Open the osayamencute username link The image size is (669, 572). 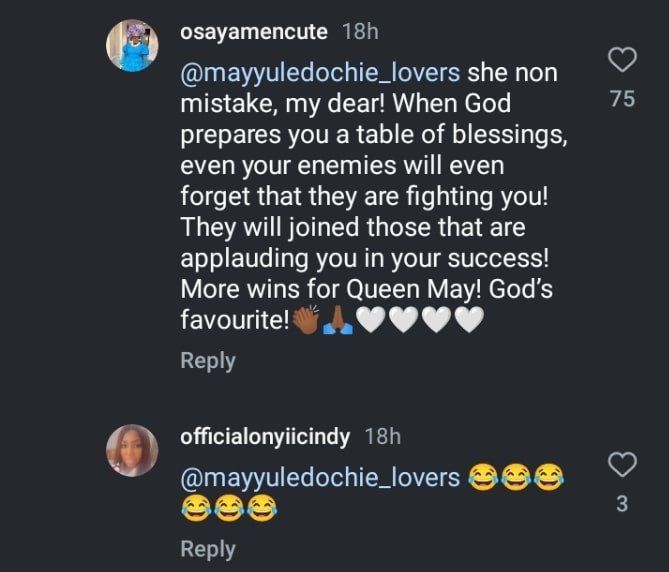(x=253, y=32)
